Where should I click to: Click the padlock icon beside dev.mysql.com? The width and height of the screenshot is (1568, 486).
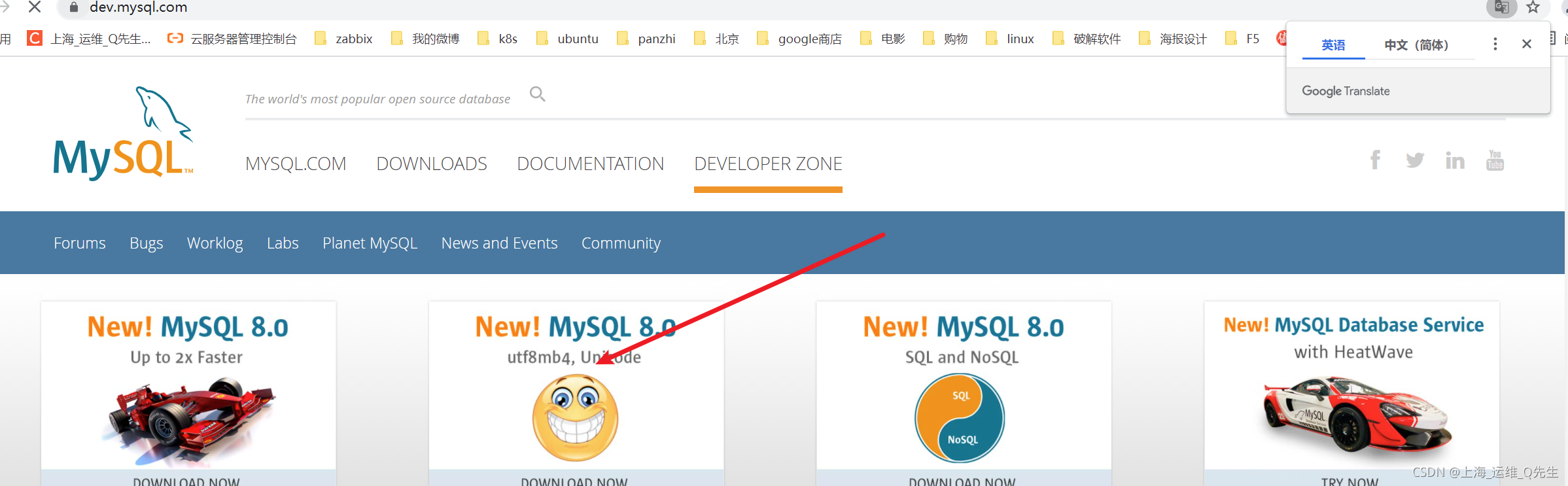click(74, 7)
